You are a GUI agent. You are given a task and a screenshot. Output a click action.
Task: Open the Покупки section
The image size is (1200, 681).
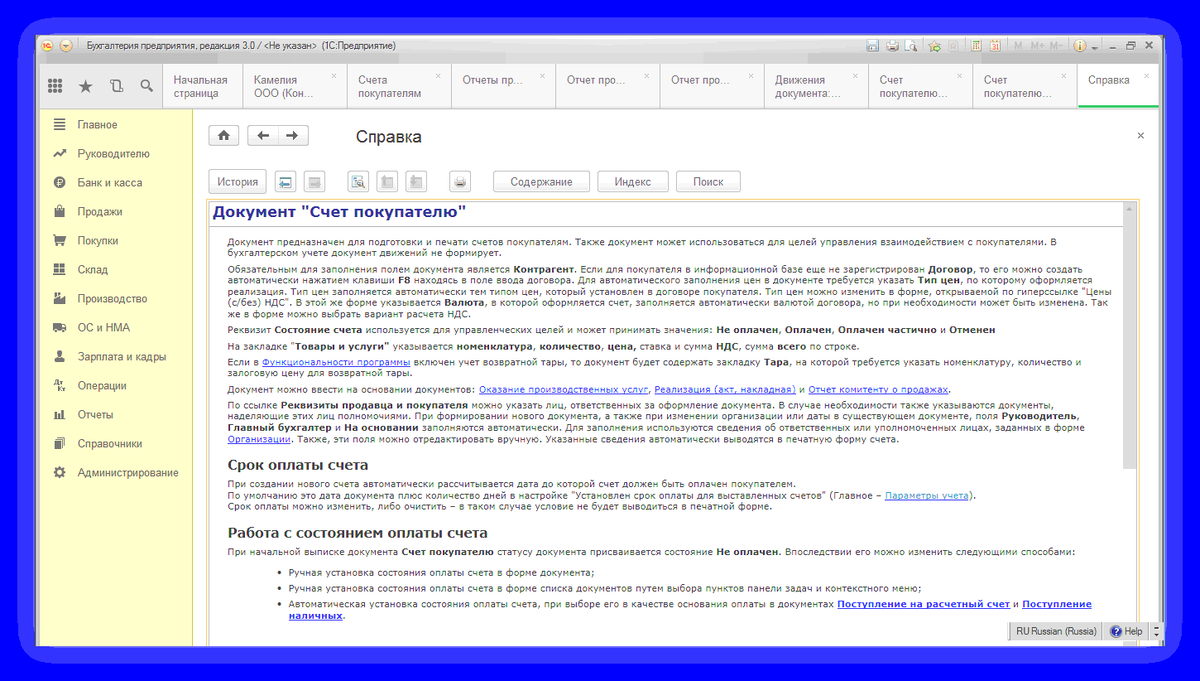(98, 241)
